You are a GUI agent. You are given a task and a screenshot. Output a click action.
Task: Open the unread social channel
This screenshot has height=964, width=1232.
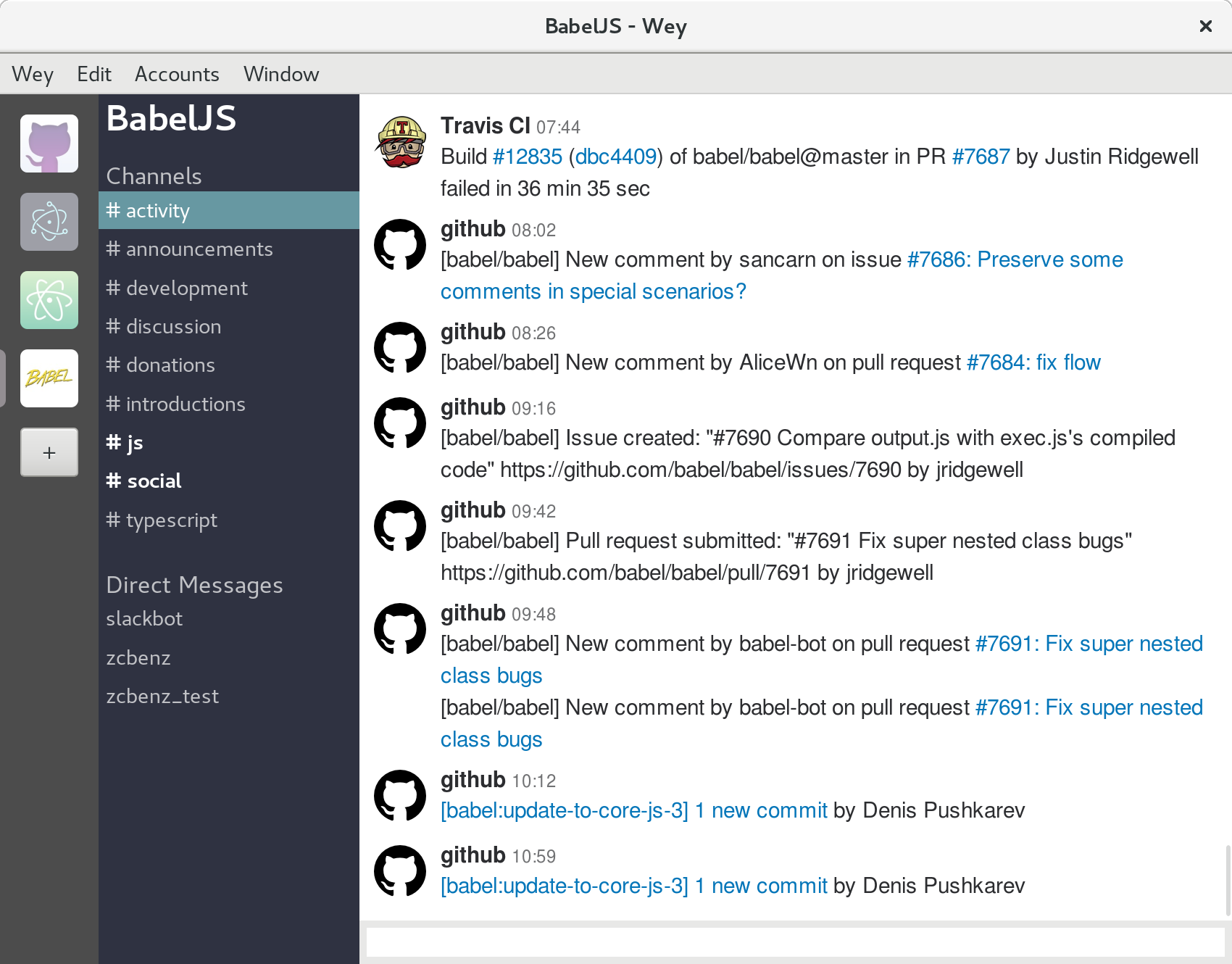[x=154, y=481]
